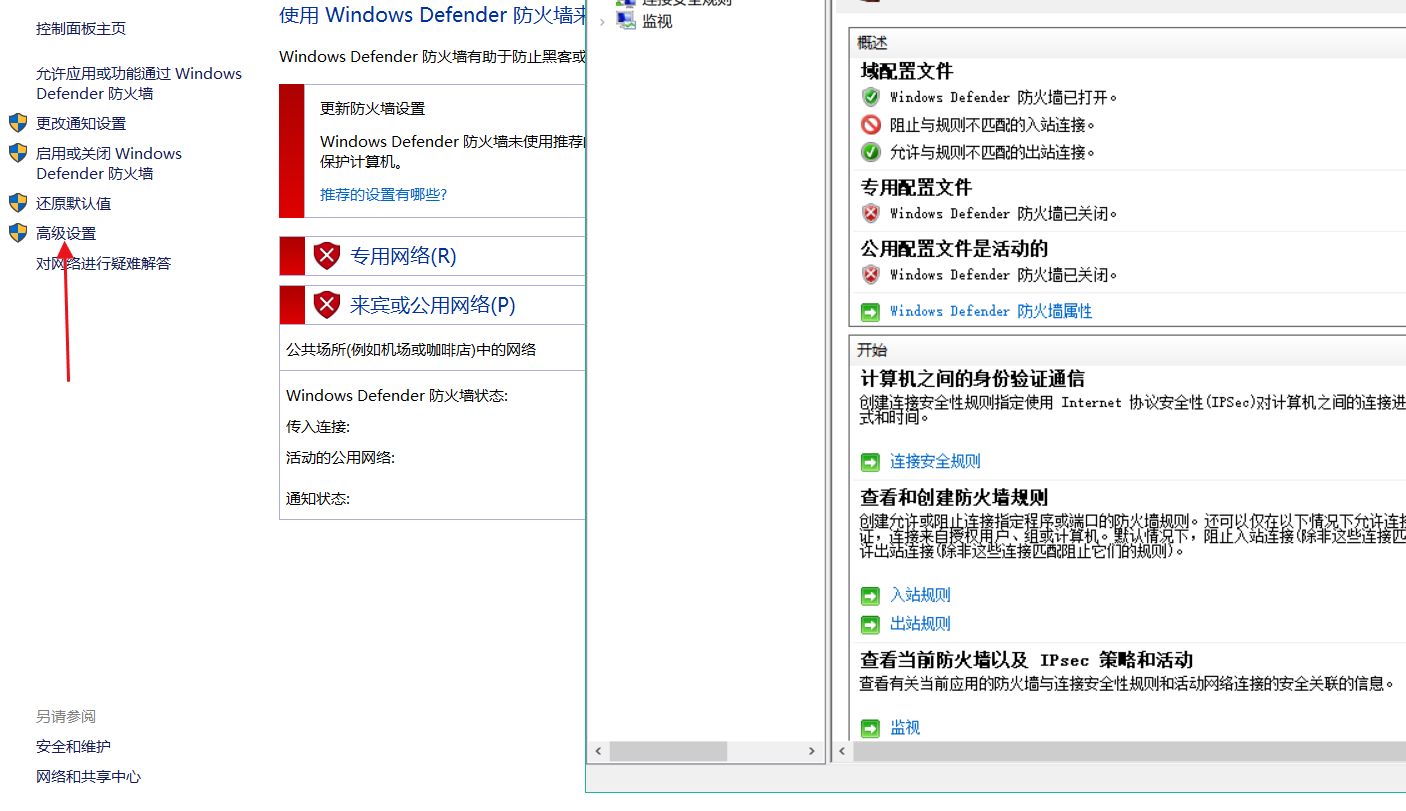Click green arrow icon beside 防火墙属性
This screenshot has width=1406, height=811.
pyautogui.click(x=871, y=312)
